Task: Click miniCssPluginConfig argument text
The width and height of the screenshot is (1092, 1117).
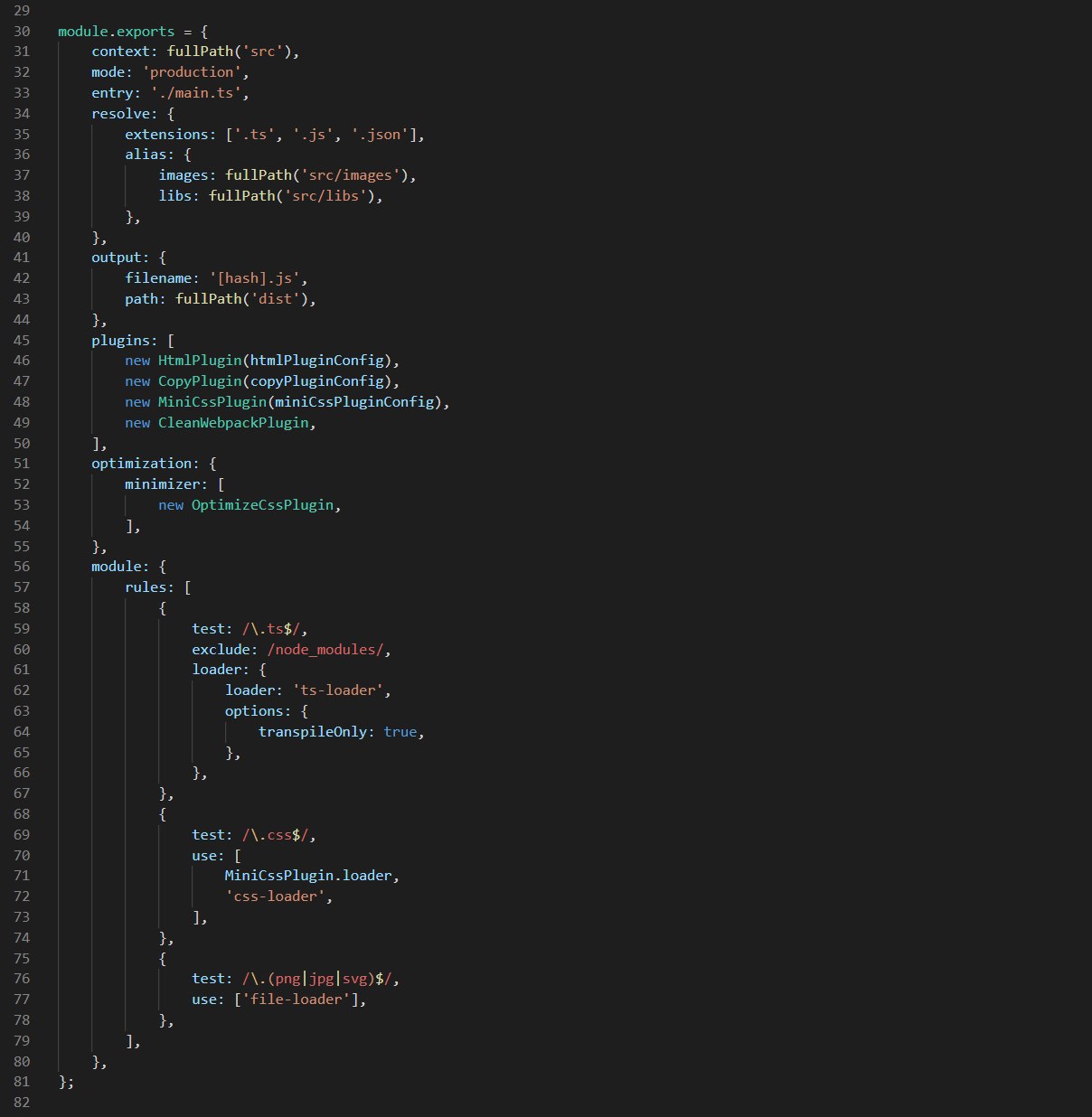Action: [x=354, y=402]
